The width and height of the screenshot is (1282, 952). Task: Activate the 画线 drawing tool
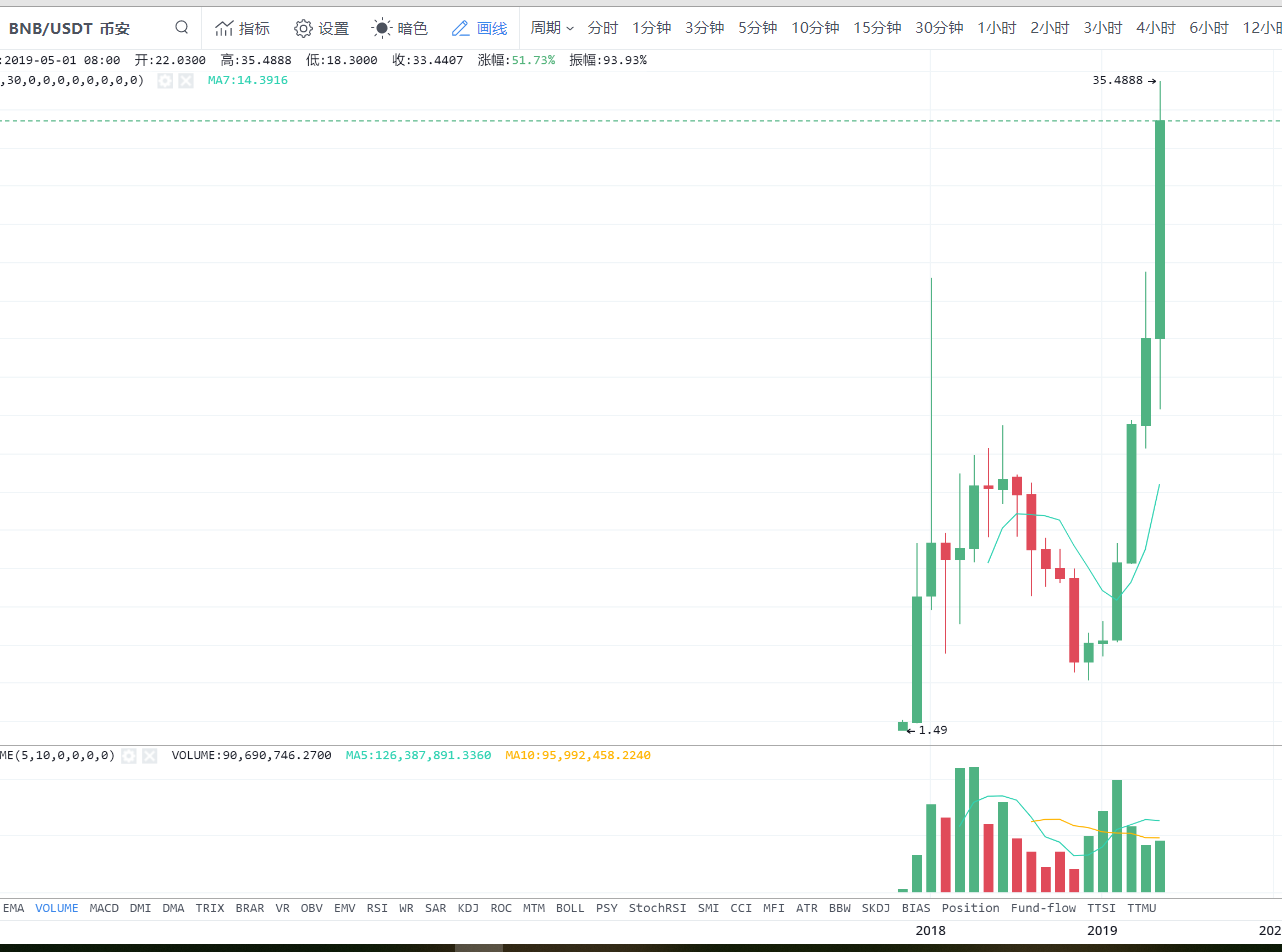(x=479, y=28)
